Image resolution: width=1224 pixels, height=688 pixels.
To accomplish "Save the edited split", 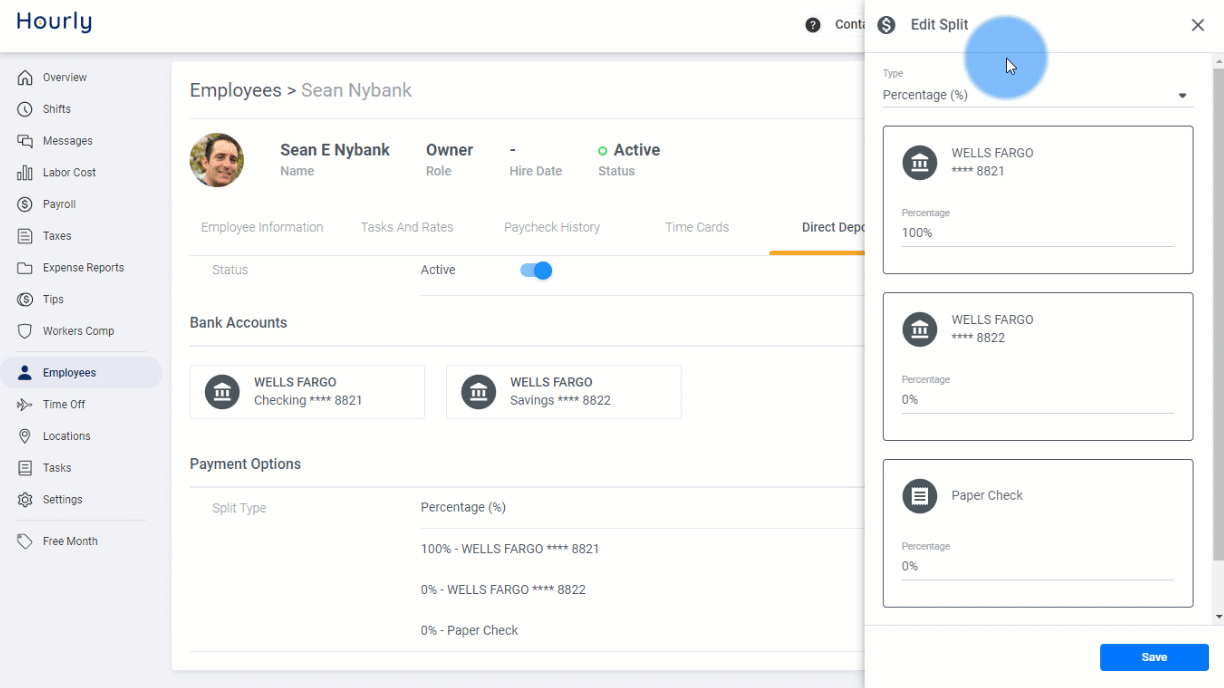I will coord(1154,657).
